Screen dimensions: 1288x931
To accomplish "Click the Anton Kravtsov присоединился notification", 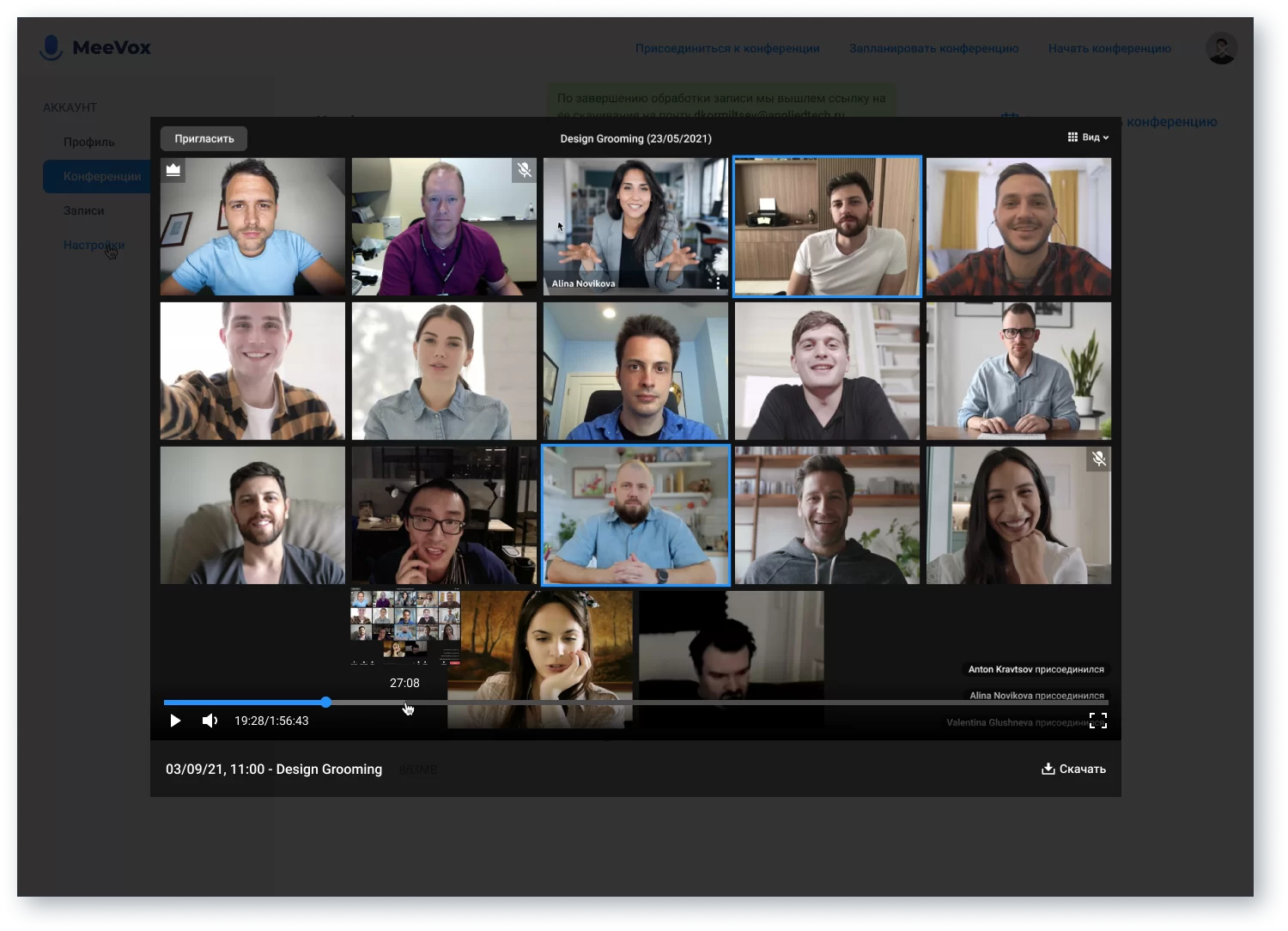I will click(1036, 669).
